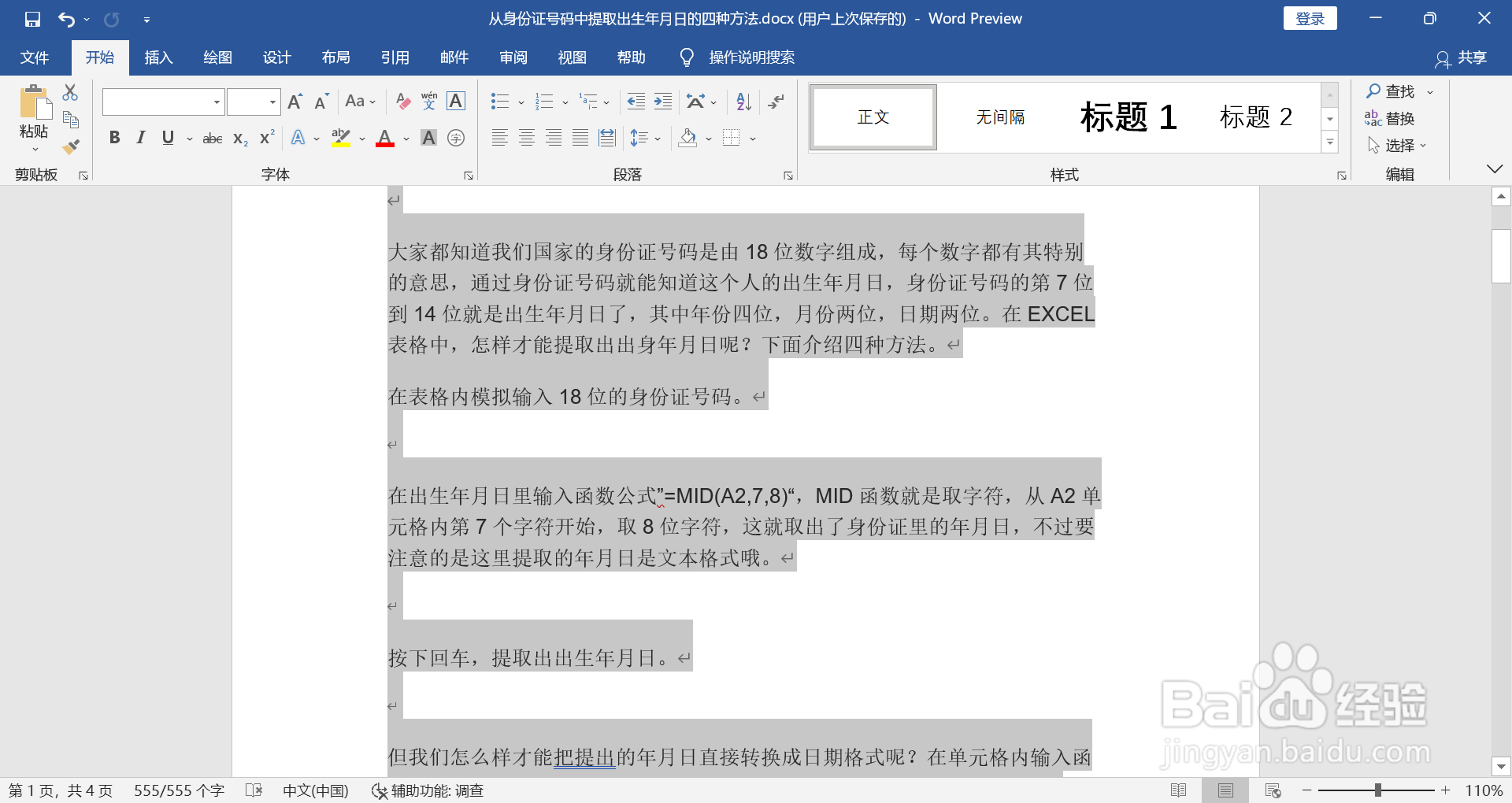Viewport: 1512px width, 803px height.
Task: Decrease font size with the A-down icon
Action: (x=321, y=102)
